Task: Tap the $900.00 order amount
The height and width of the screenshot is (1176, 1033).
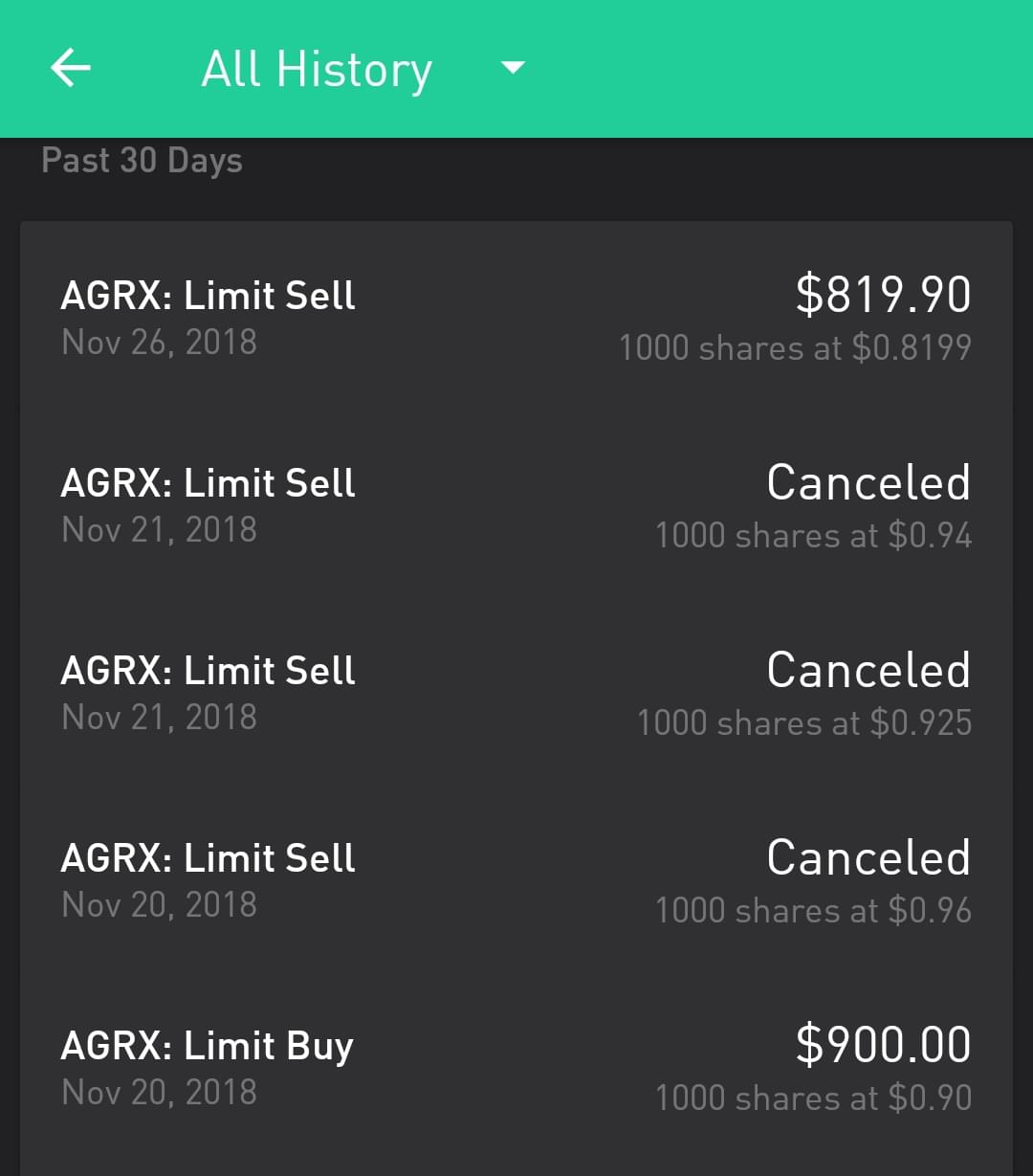Action: [x=883, y=1045]
